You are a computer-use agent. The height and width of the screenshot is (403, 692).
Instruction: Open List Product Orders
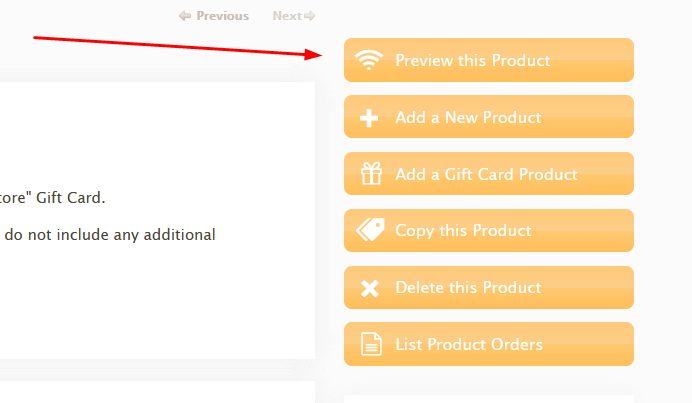[x=489, y=344]
